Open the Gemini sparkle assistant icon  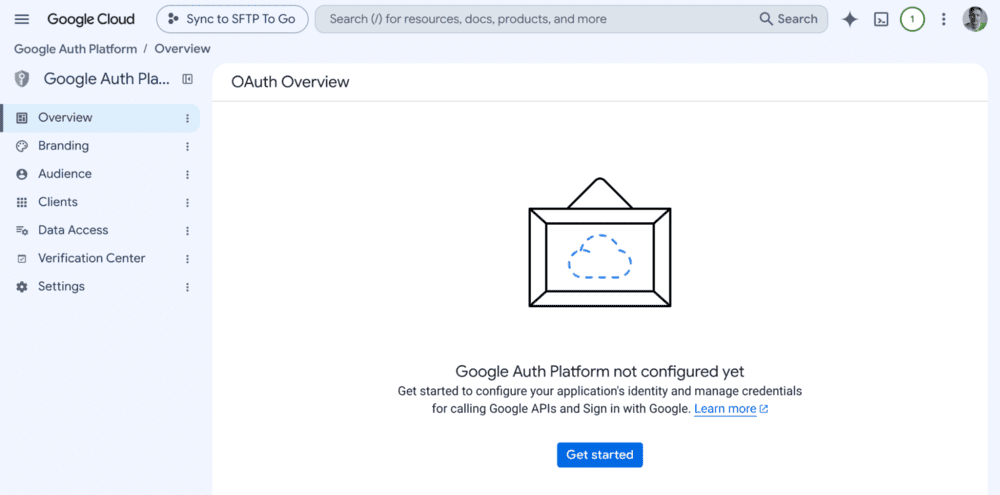point(849,19)
